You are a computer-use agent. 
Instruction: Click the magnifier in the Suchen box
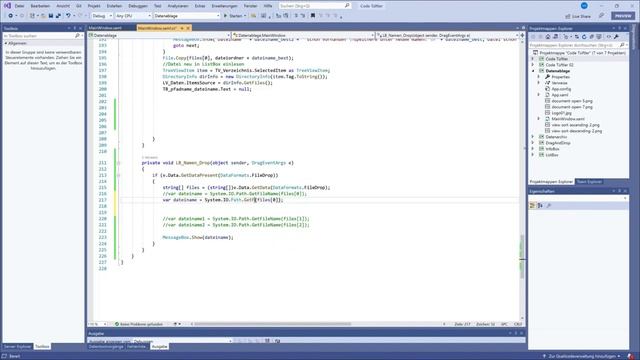(x=347, y=6)
